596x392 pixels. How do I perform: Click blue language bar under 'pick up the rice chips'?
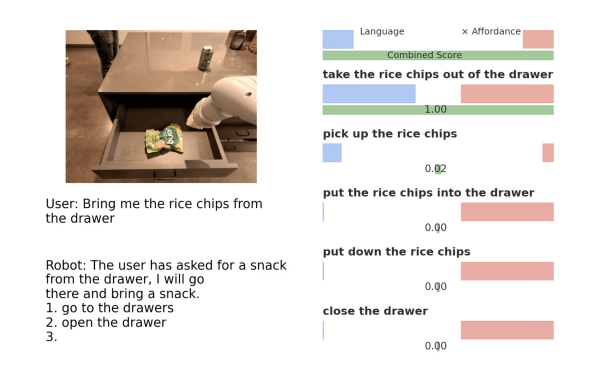pyautogui.click(x=332, y=153)
